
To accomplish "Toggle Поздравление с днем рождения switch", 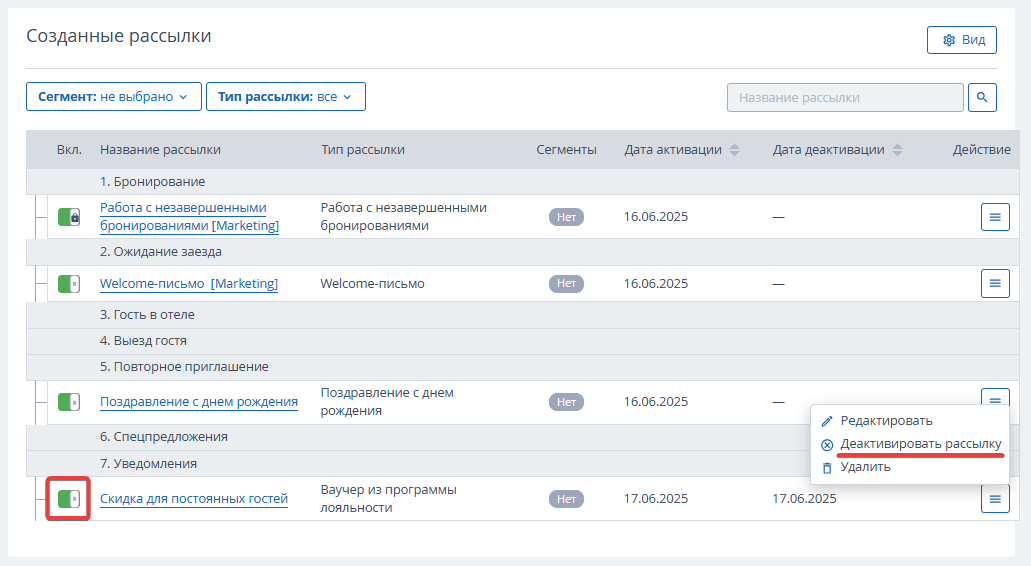I will pyautogui.click(x=69, y=402).
